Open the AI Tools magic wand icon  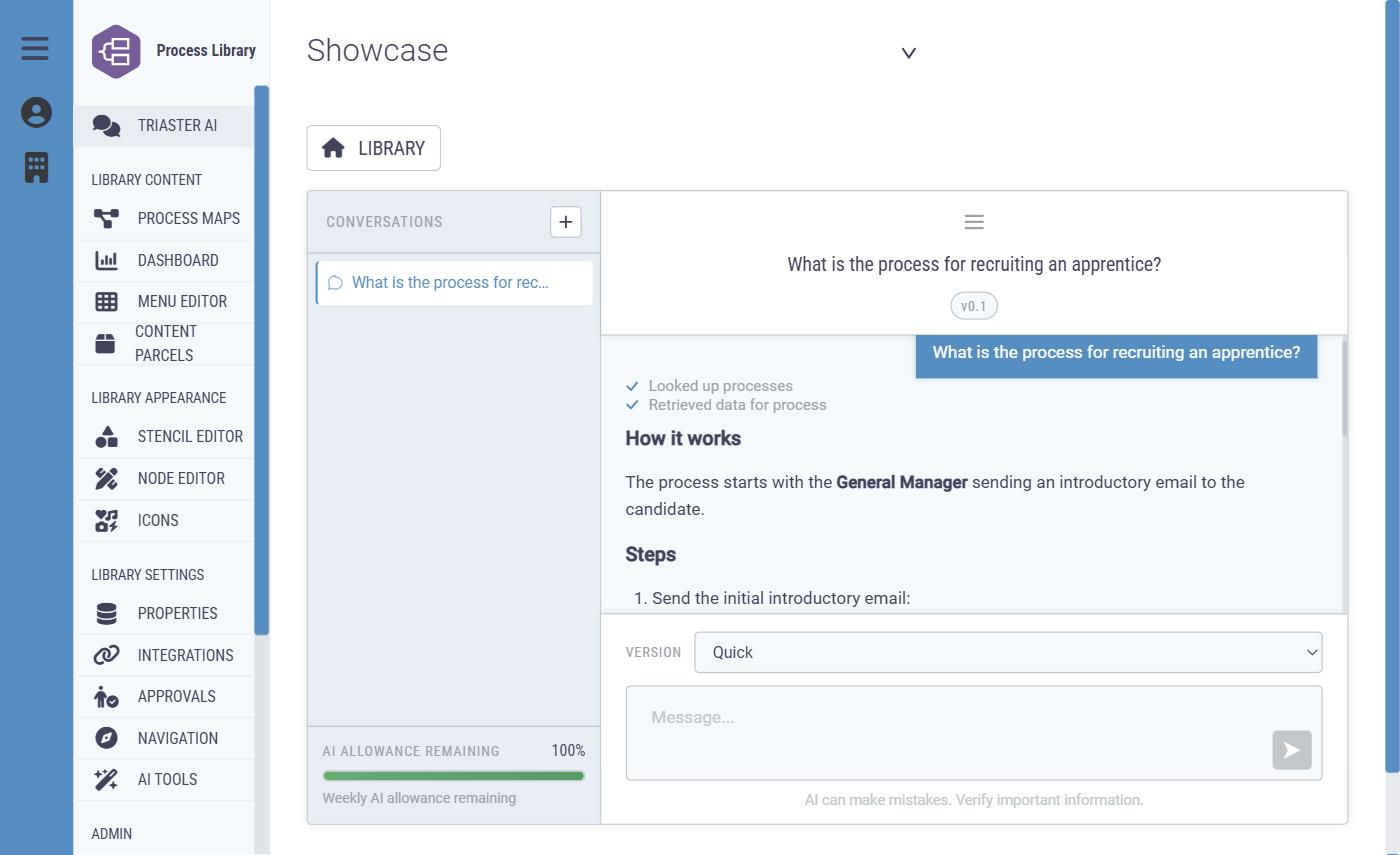[x=106, y=780]
